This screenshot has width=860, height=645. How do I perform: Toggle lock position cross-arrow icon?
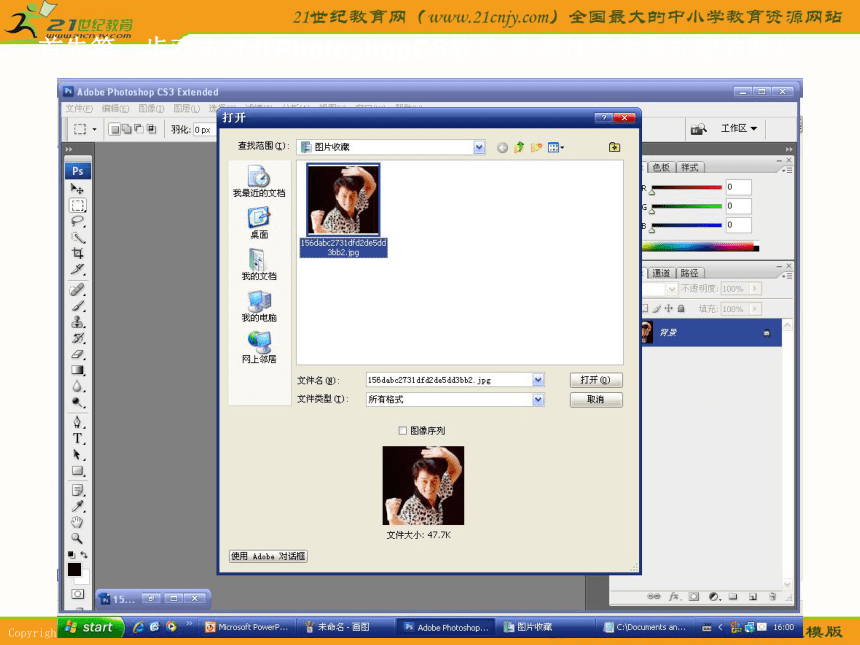coord(669,308)
